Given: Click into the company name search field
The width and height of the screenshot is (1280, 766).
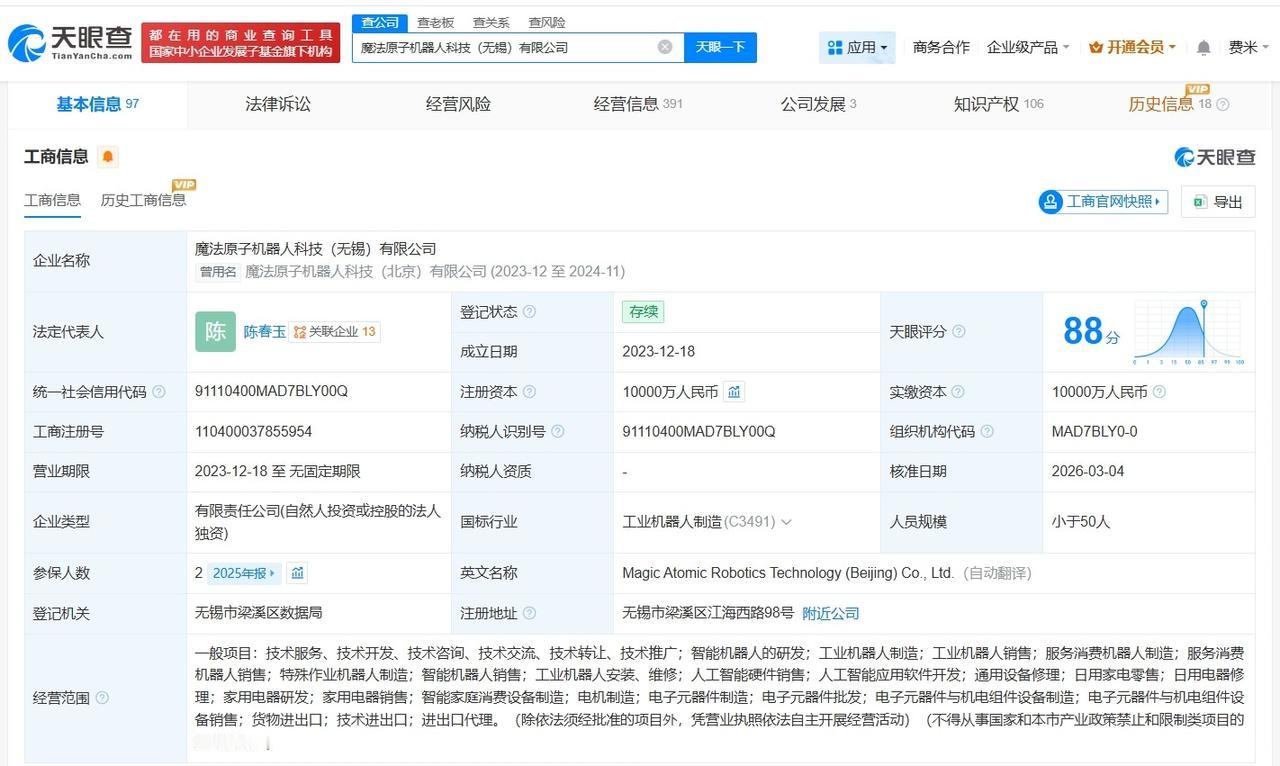Looking at the screenshot, I should 505,47.
